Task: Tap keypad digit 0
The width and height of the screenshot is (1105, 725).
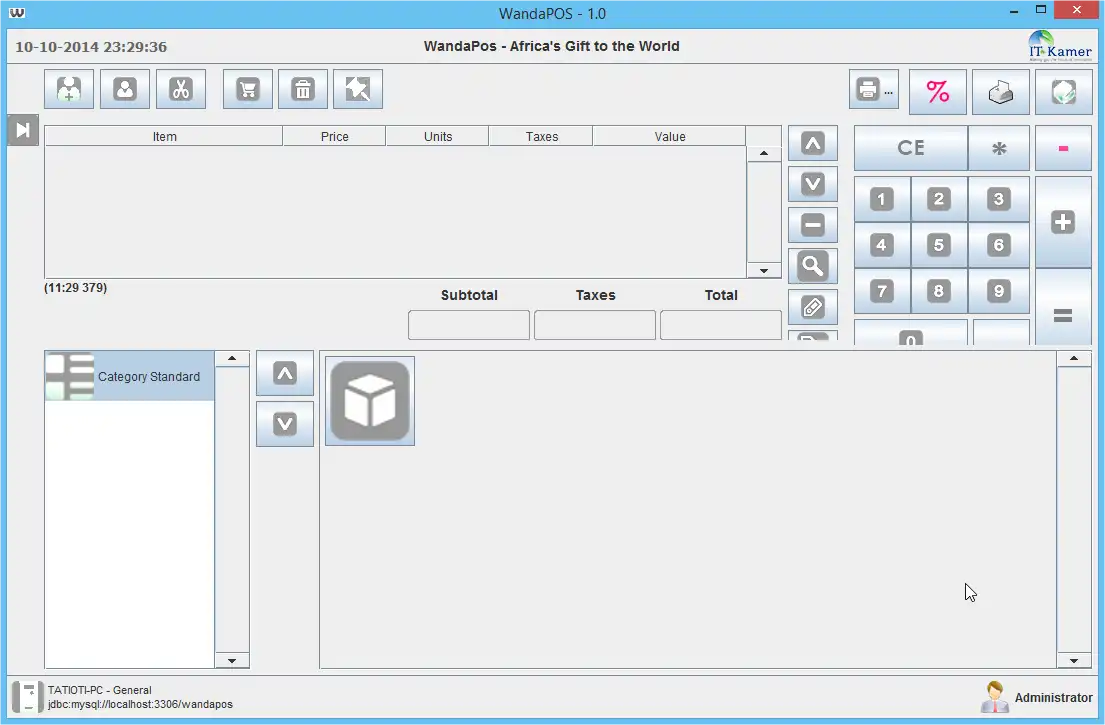Action: [910, 334]
